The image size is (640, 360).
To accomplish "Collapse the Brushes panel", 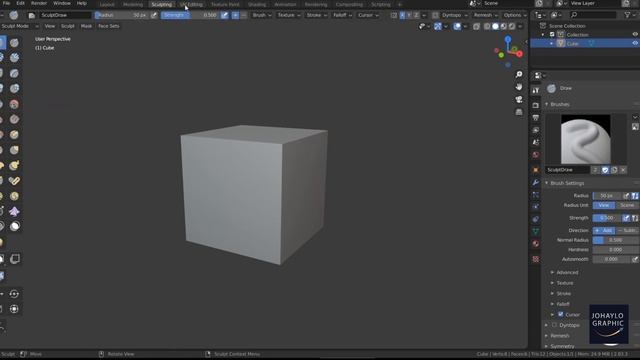I will point(560,104).
